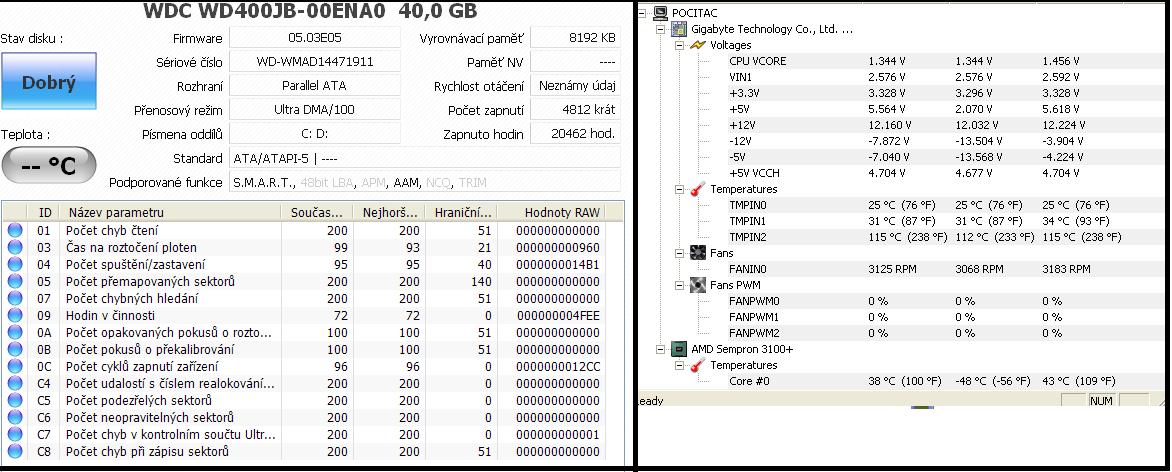The image size is (1172, 472).
Task: Click the drive letters field C: D:
Action: point(315,135)
